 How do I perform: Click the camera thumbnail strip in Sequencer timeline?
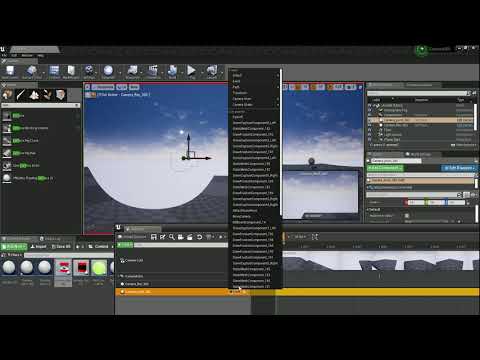click(x=381, y=261)
